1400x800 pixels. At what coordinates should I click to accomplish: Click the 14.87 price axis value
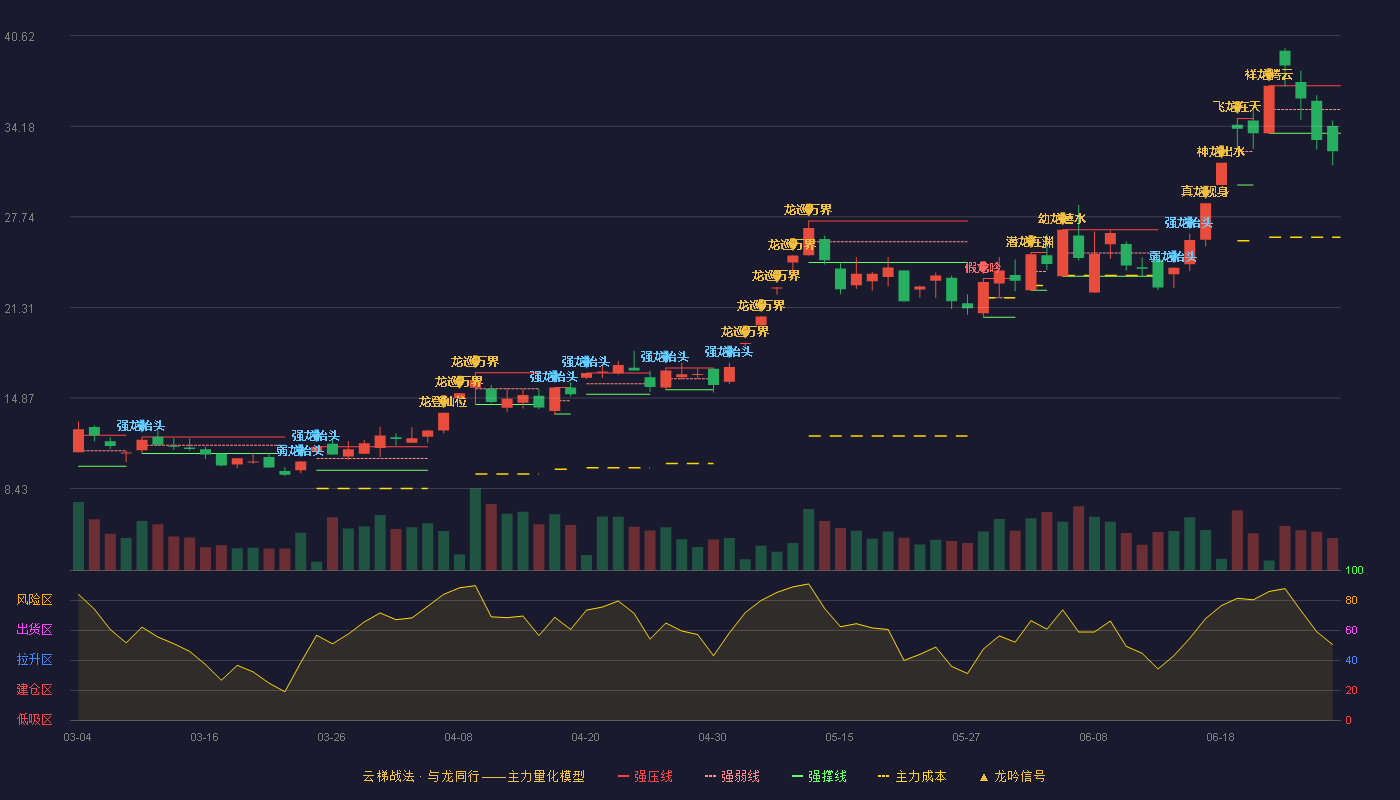click(x=20, y=399)
